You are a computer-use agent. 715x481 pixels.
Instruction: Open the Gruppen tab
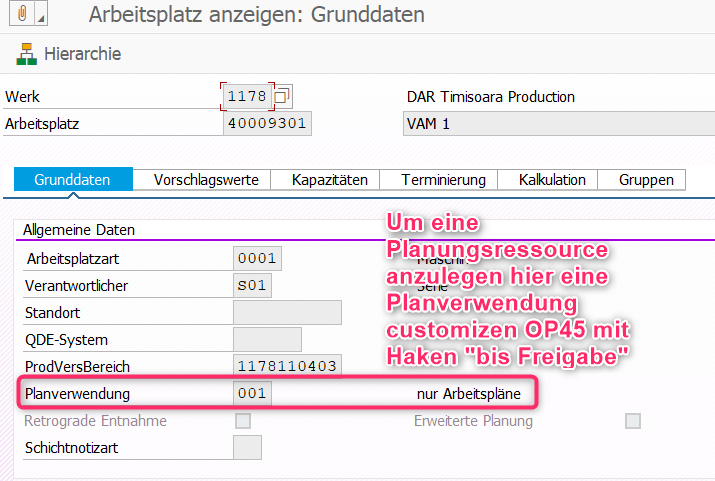tap(646, 180)
